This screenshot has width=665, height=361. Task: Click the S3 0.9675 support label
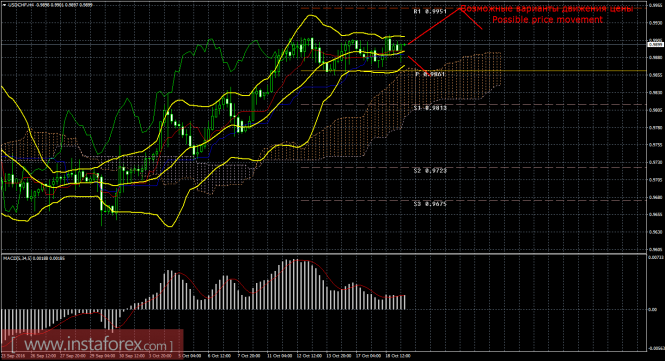coord(430,204)
